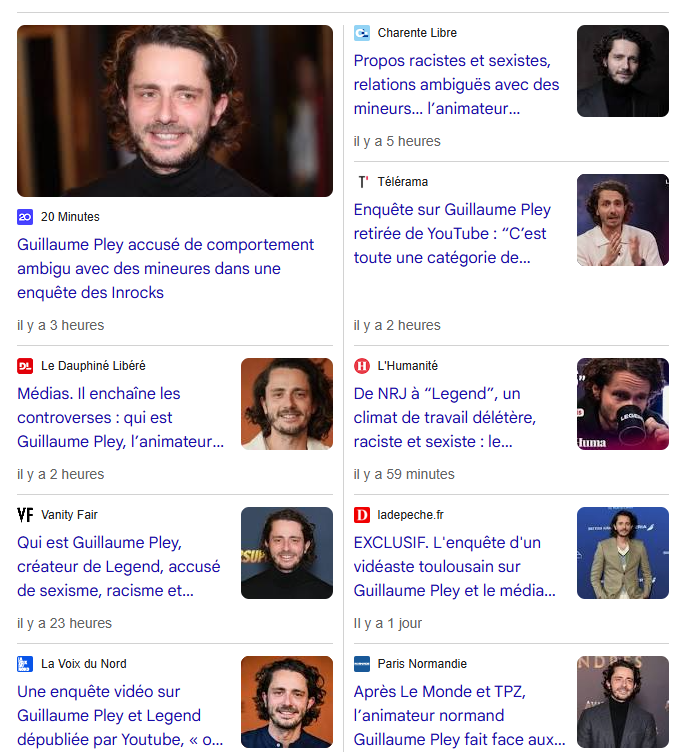Click the '20 Minutes' source name
Image resolution: width=684 pixels, height=752 pixels.
70,217
